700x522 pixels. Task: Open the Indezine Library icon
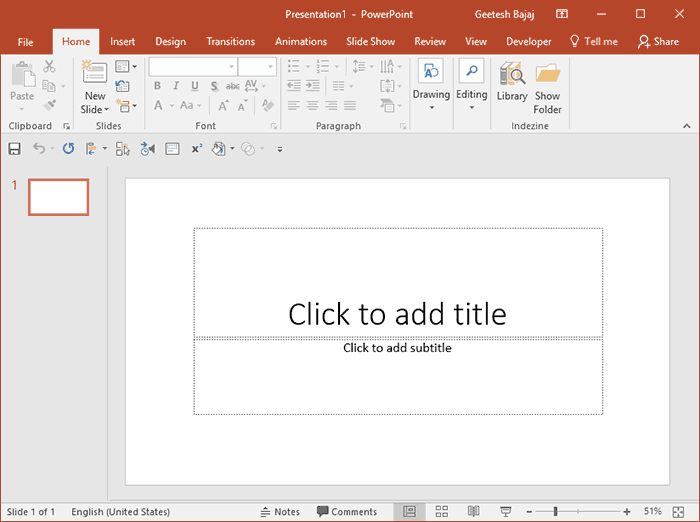click(512, 74)
